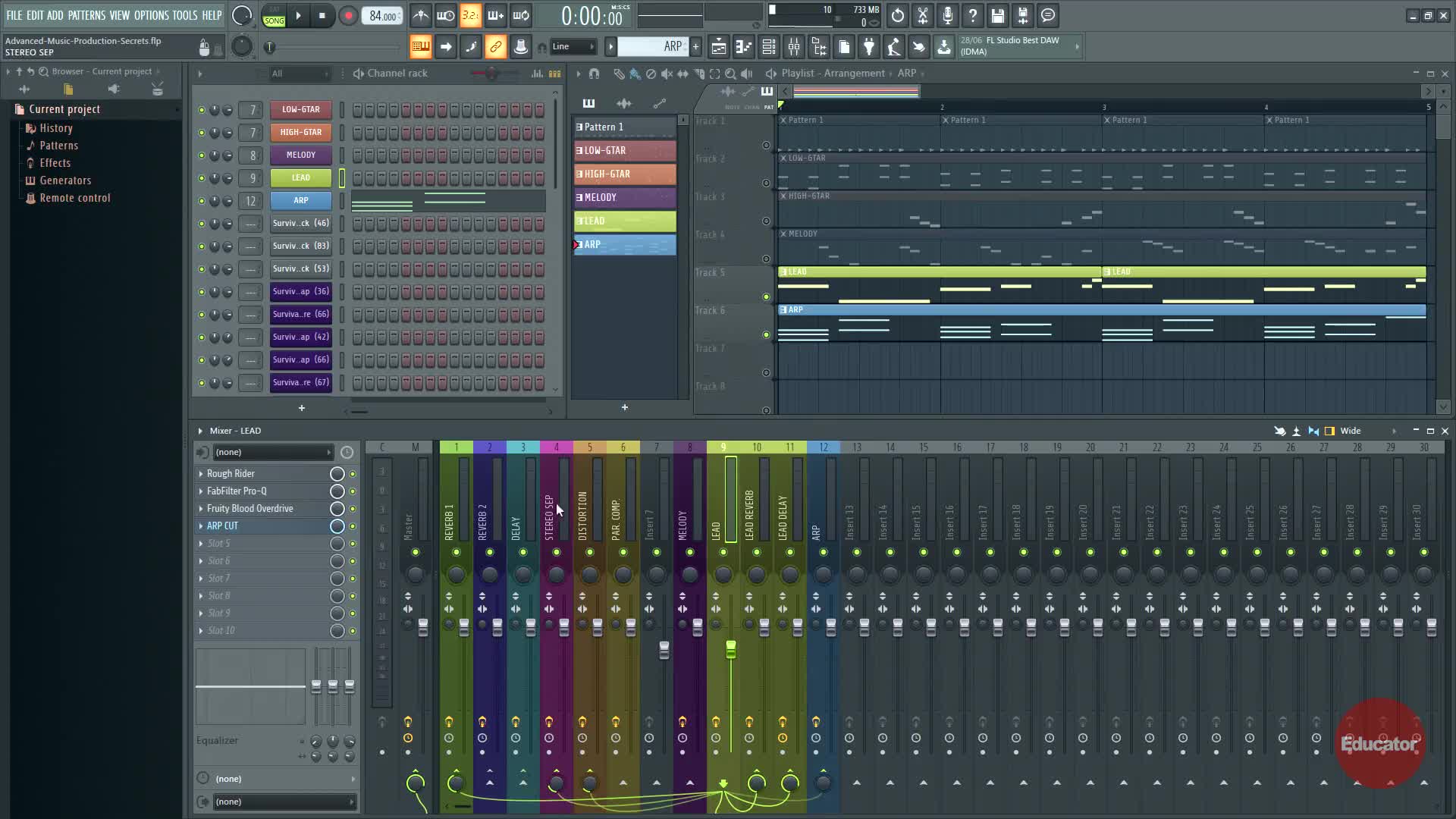Click the channel rack view icon
Screen dimensions: 1456x819
(x=768, y=47)
